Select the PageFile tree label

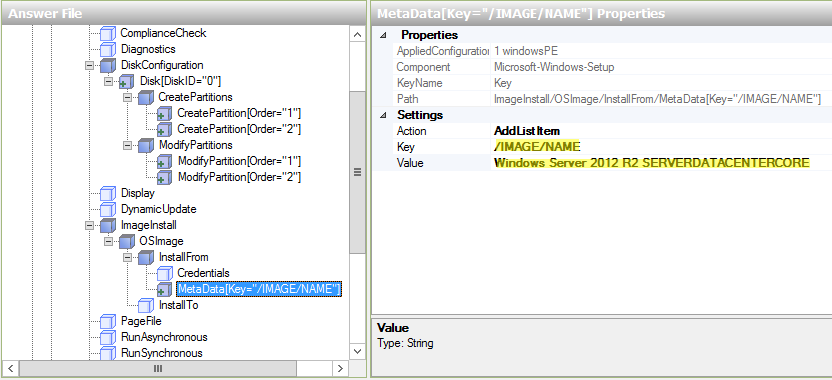point(141,322)
